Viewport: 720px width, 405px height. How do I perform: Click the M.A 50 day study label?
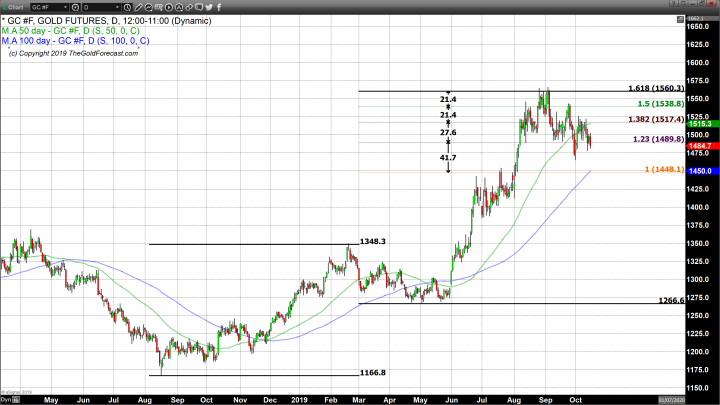71,31
